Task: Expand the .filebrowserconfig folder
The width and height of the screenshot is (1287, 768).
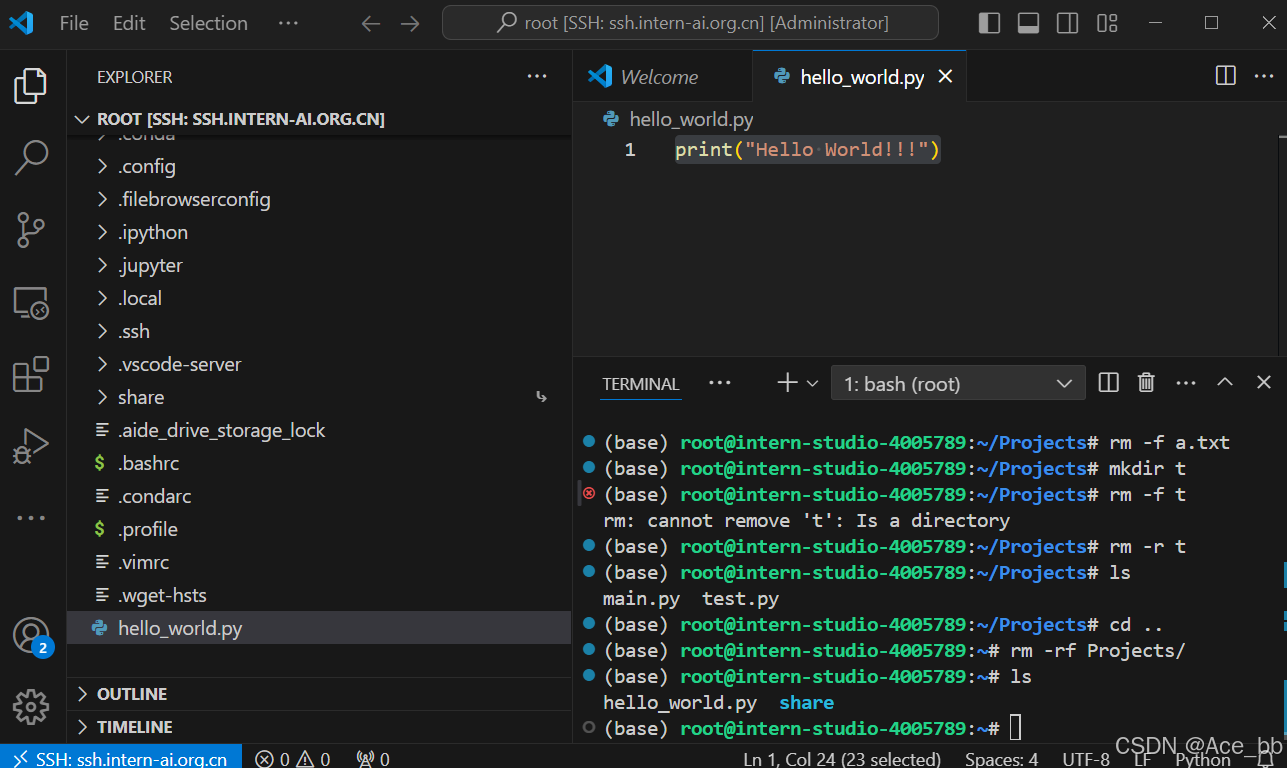Action: 319,199
